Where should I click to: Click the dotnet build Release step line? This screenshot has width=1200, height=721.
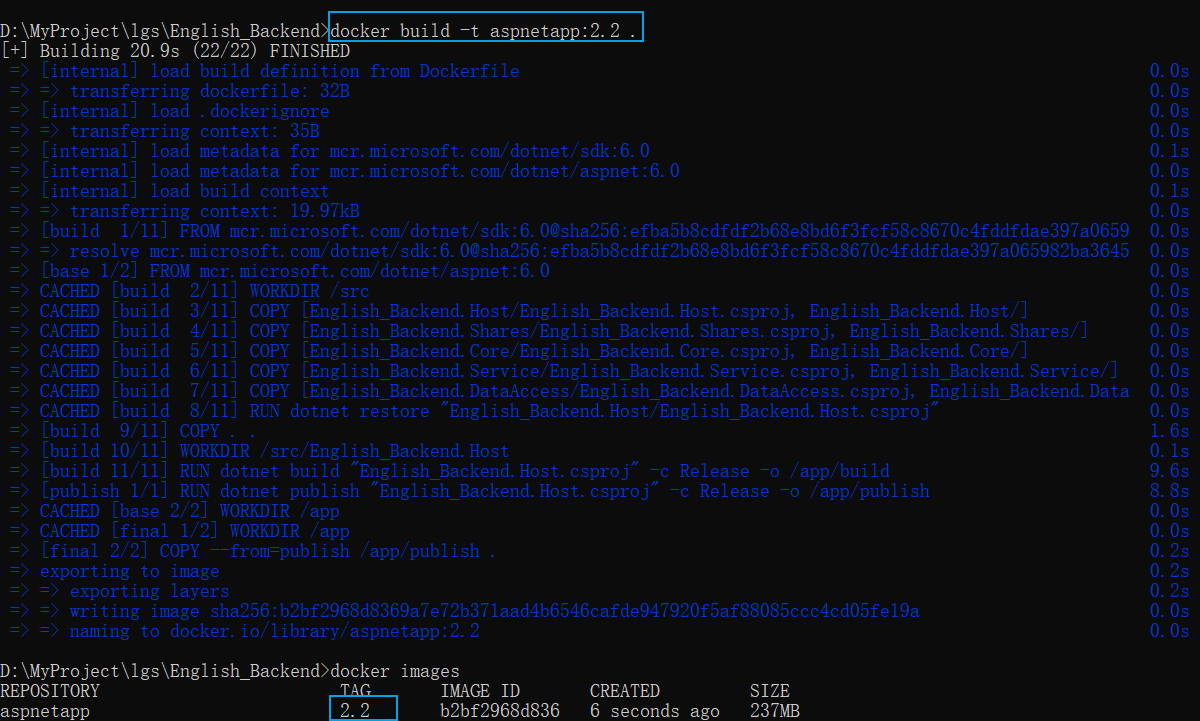(x=464, y=471)
